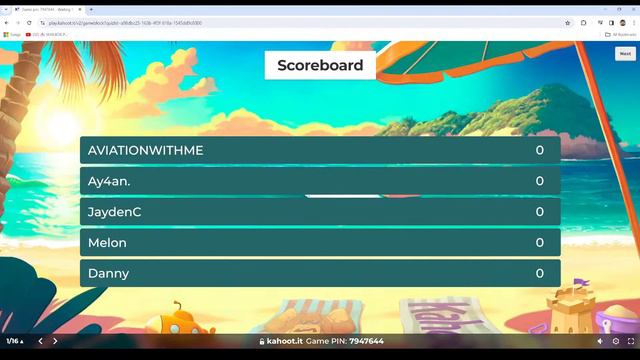Open the Chrome profile avatar
Viewport: 640px width, 360px height.
click(x=622, y=23)
